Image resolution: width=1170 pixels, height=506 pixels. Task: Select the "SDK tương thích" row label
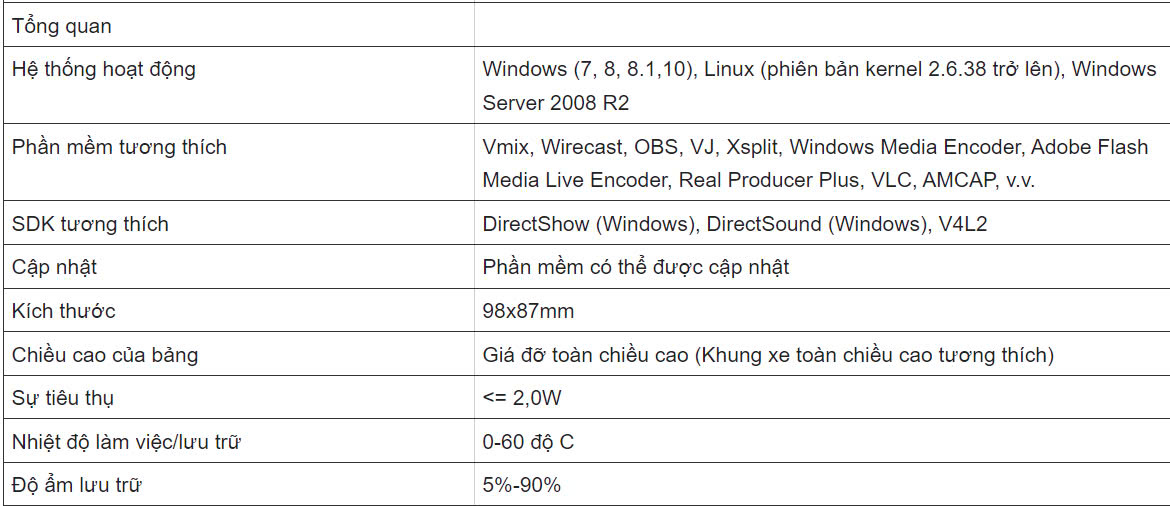[x=90, y=224]
